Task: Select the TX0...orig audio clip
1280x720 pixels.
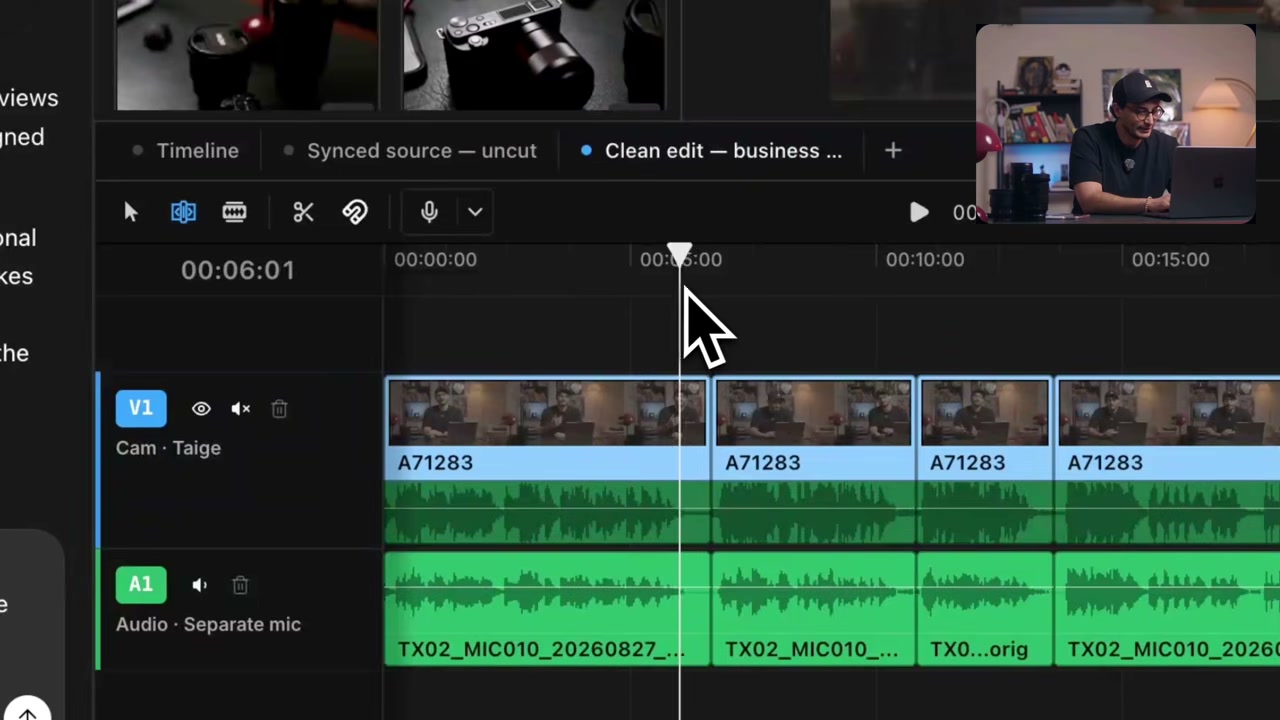Action: pyautogui.click(x=985, y=608)
